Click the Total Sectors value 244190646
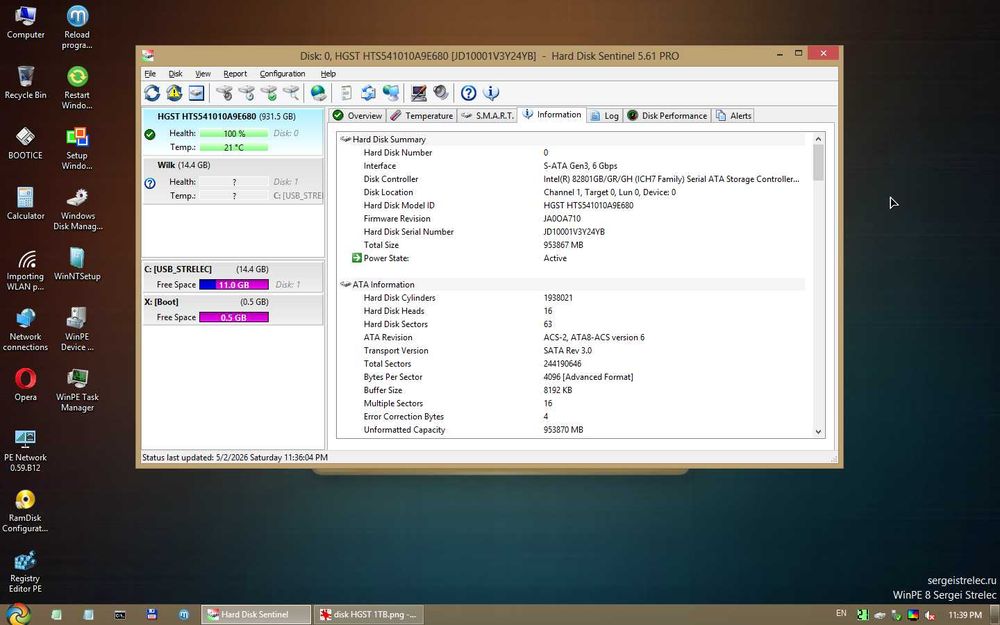The height and width of the screenshot is (625, 1000). [x=562, y=364]
